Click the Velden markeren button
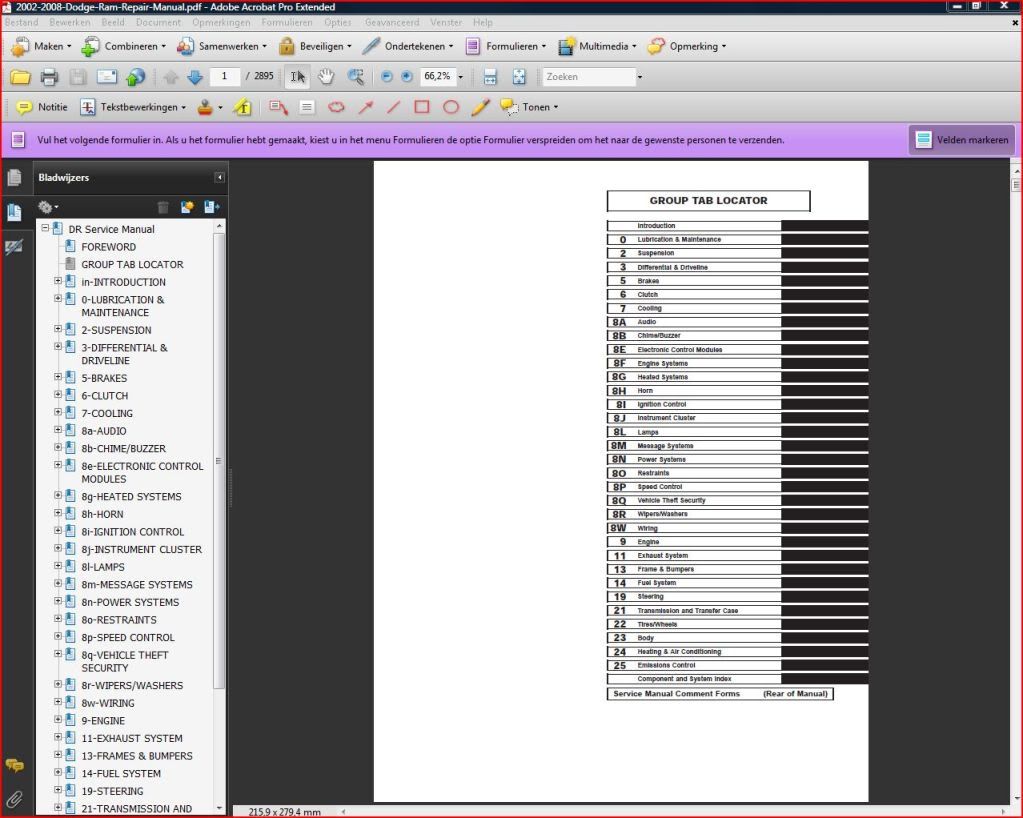 [x=962, y=140]
